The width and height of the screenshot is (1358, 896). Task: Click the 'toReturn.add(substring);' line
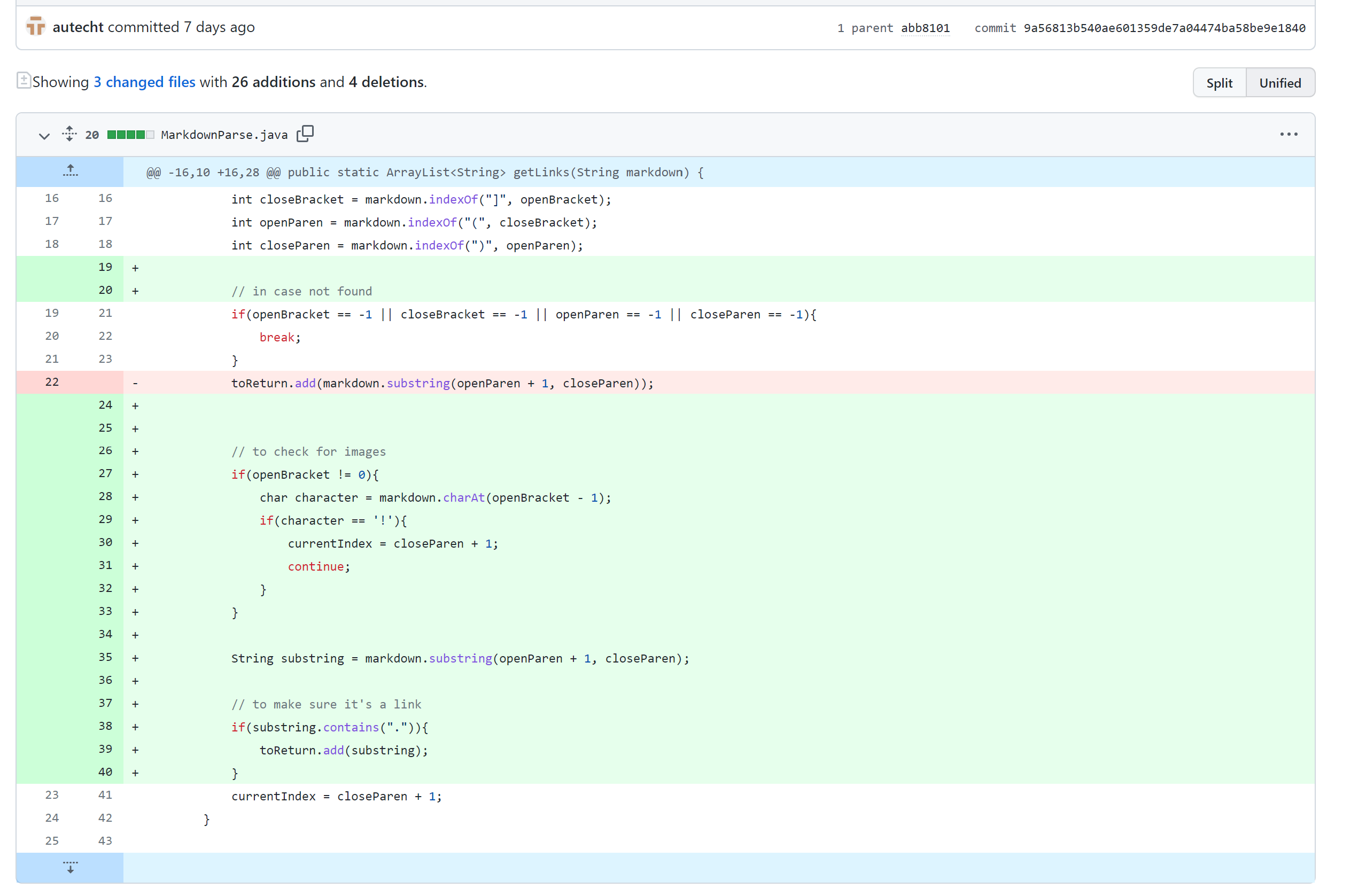point(344,750)
